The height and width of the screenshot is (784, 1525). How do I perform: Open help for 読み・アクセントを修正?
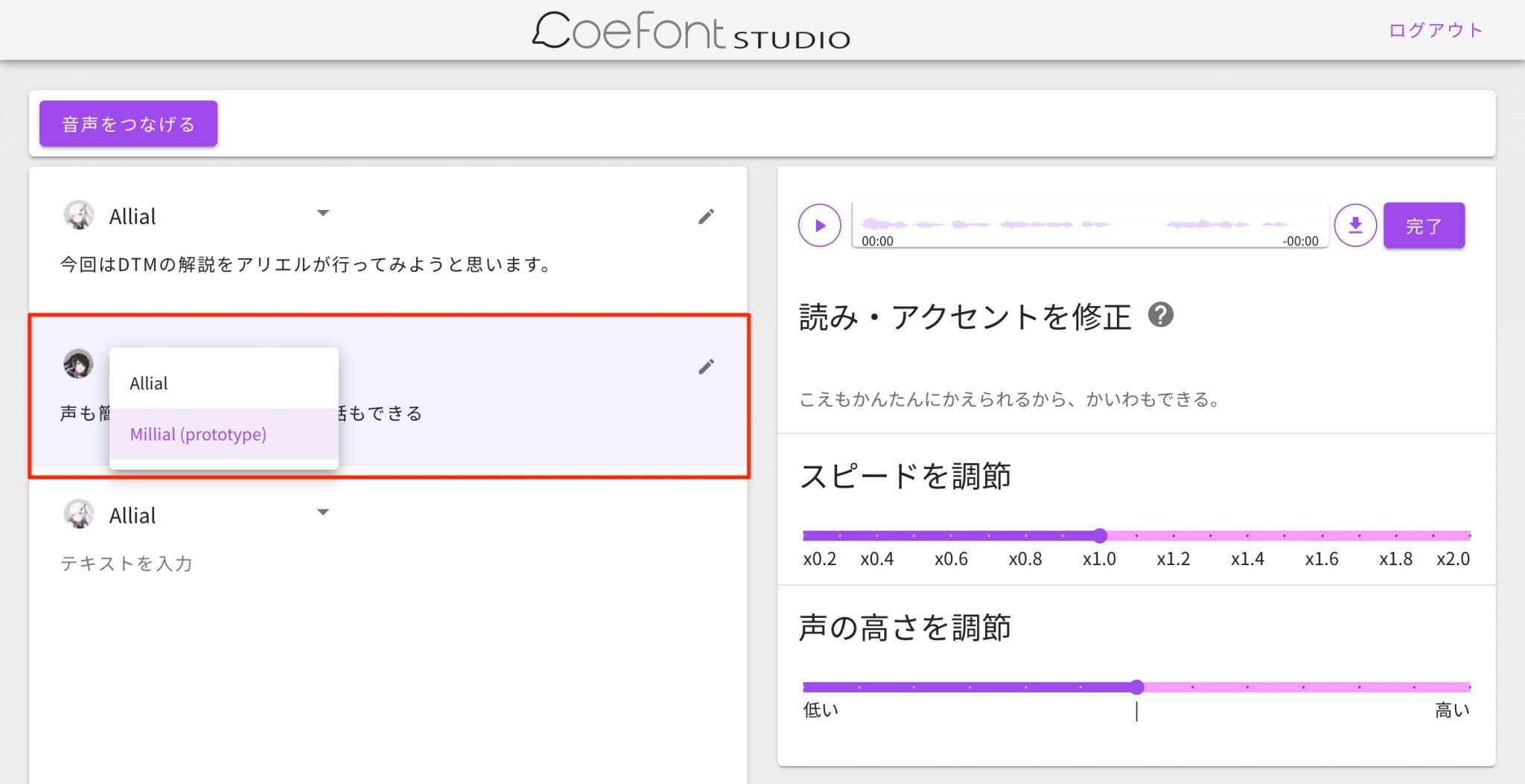[1162, 316]
